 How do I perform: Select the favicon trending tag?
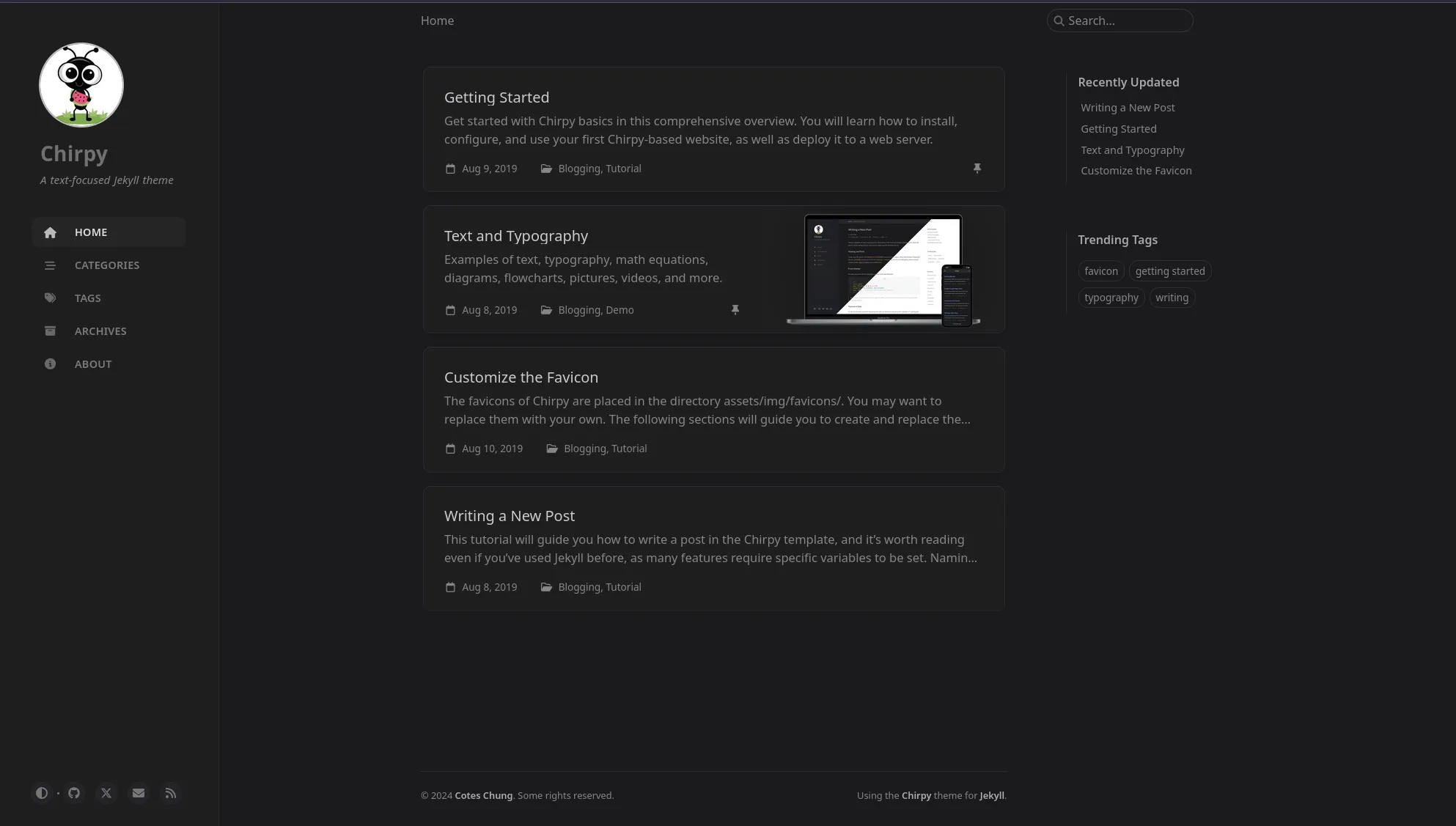tap(1101, 270)
